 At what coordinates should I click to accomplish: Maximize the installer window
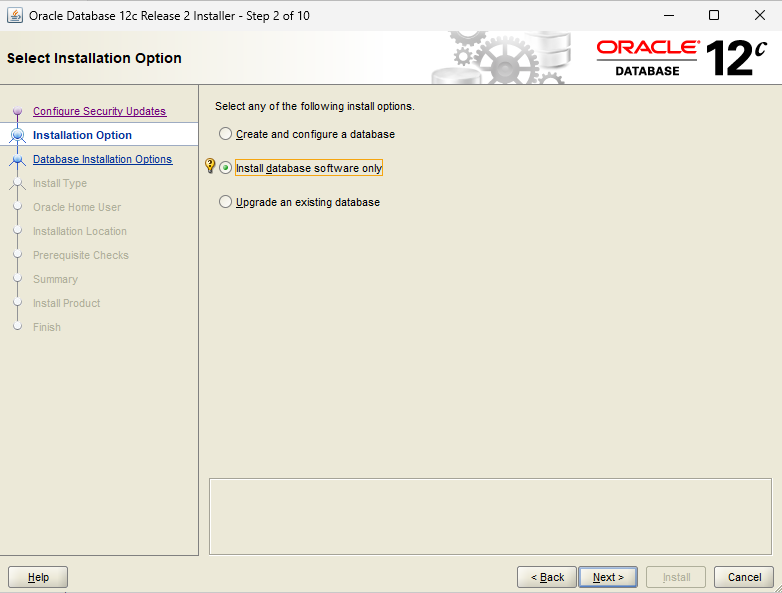pyautogui.click(x=714, y=15)
